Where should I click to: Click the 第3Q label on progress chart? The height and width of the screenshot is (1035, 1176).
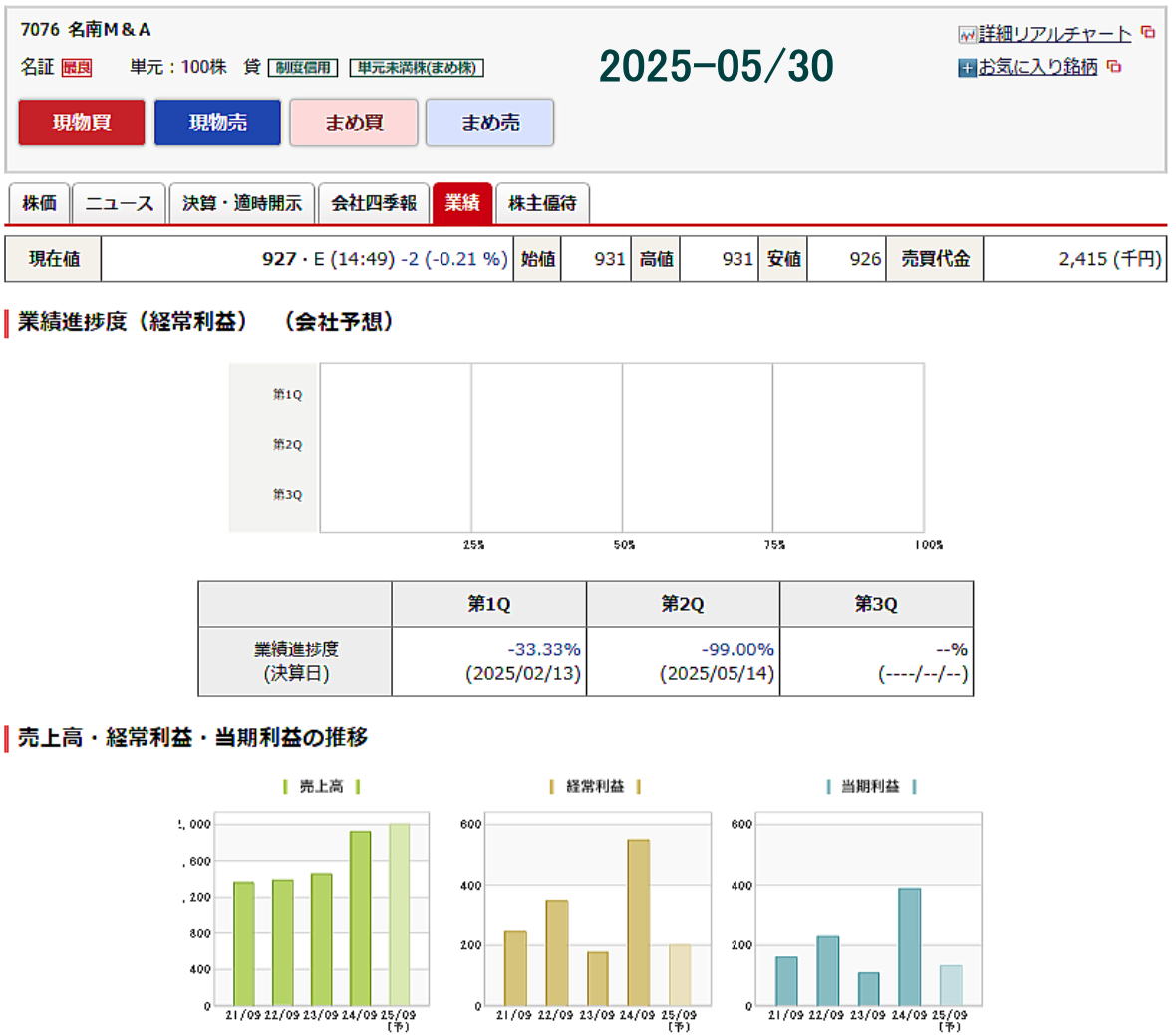(x=287, y=495)
